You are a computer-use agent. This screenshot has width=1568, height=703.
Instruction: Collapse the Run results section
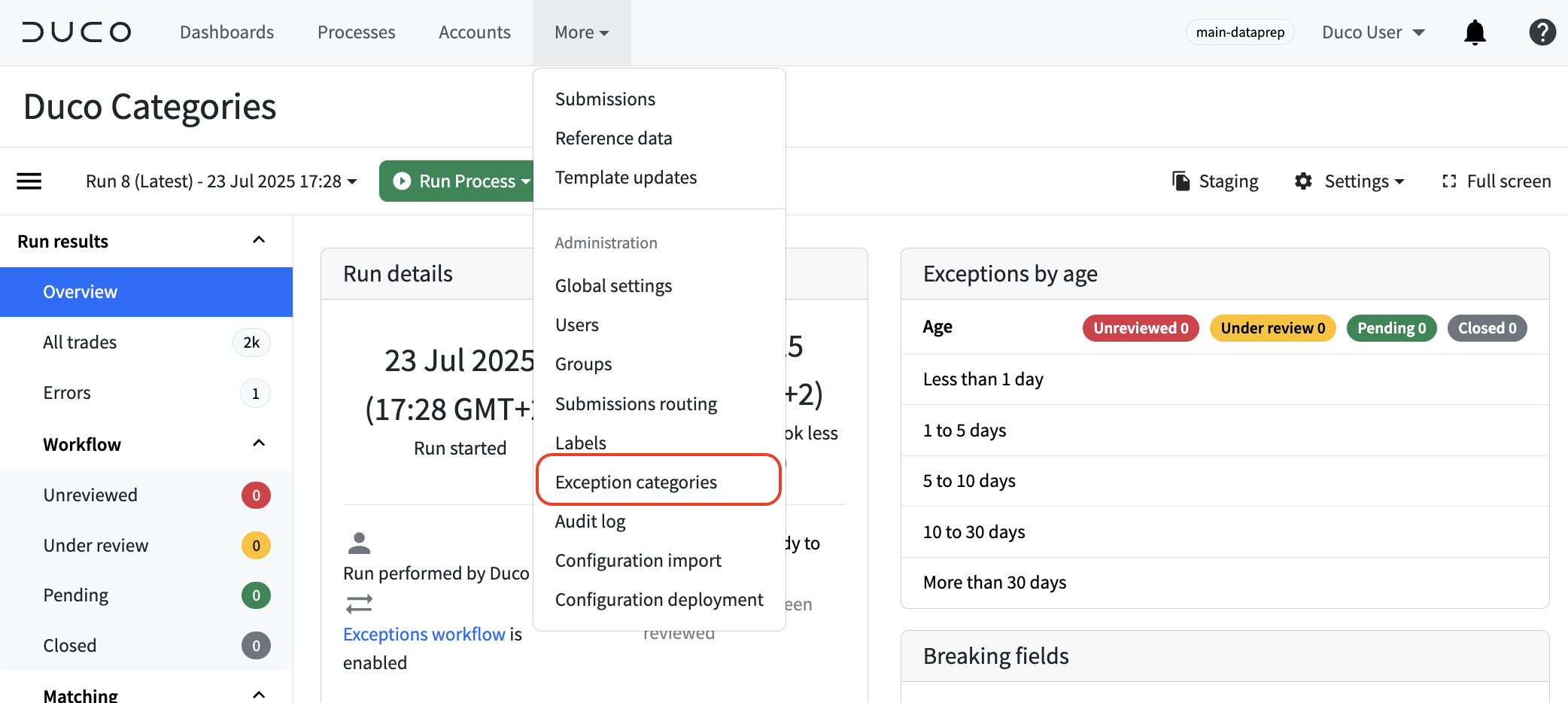click(x=259, y=240)
